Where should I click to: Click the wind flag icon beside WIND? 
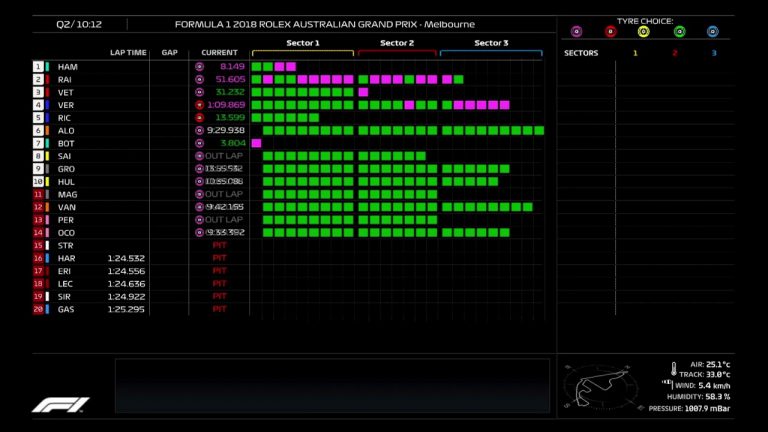pos(668,384)
